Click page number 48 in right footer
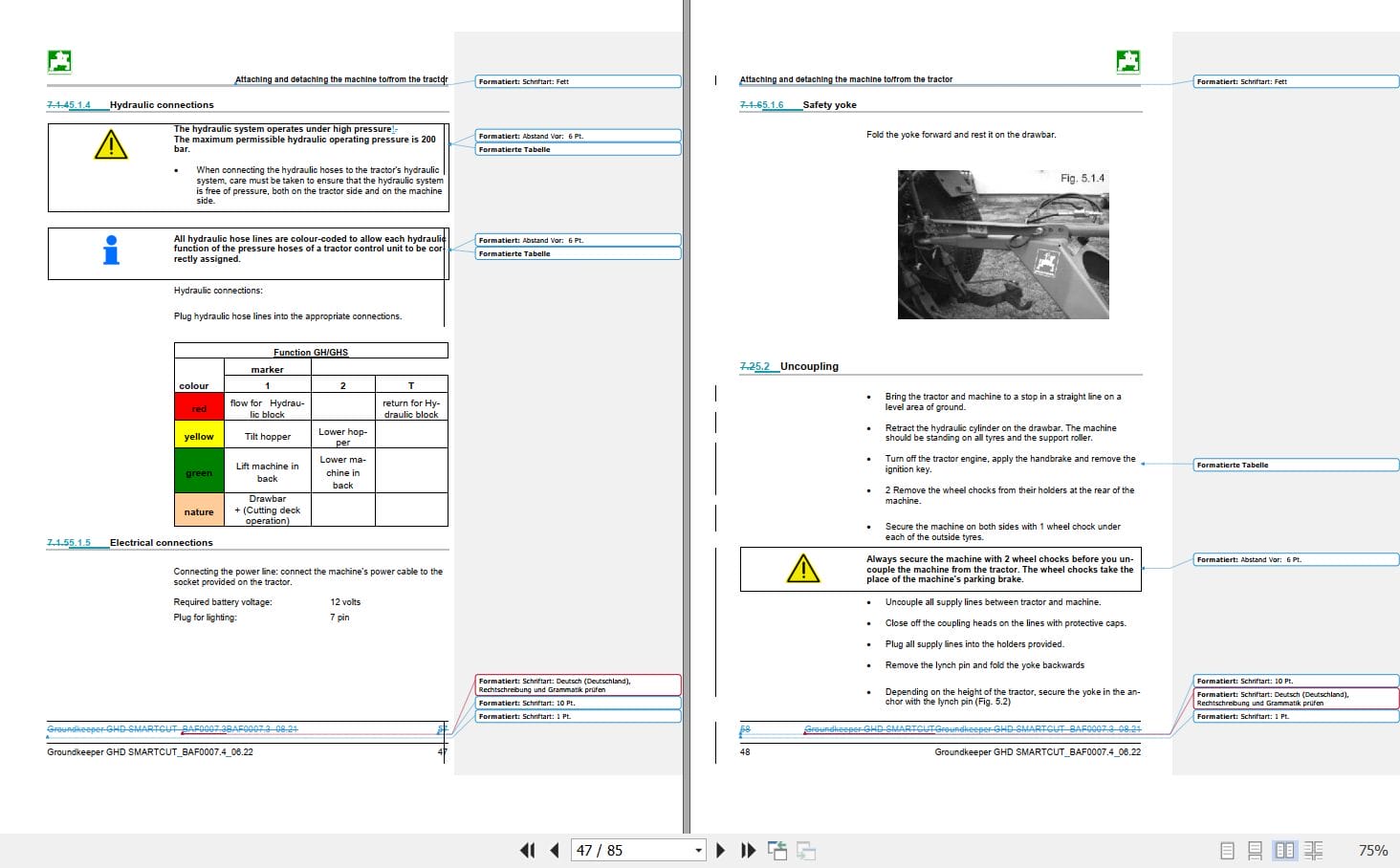 pyautogui.click(x=745, y=752)
